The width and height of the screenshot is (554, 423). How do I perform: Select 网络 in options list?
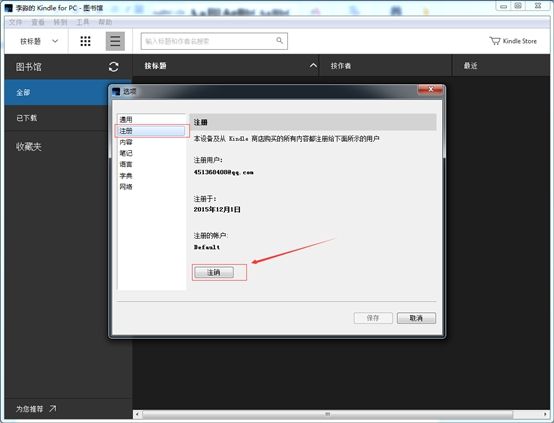152,187
